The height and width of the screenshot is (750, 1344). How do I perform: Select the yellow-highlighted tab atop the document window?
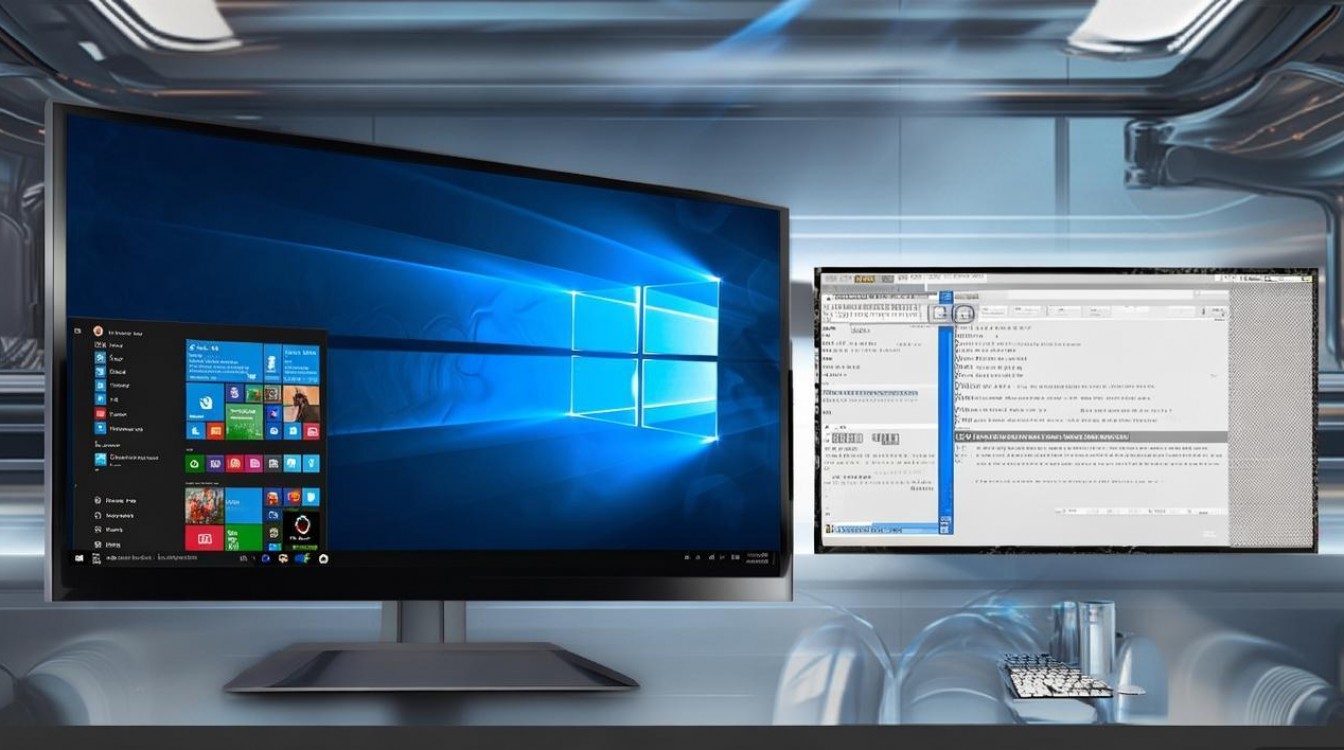[x=863, y=279]
